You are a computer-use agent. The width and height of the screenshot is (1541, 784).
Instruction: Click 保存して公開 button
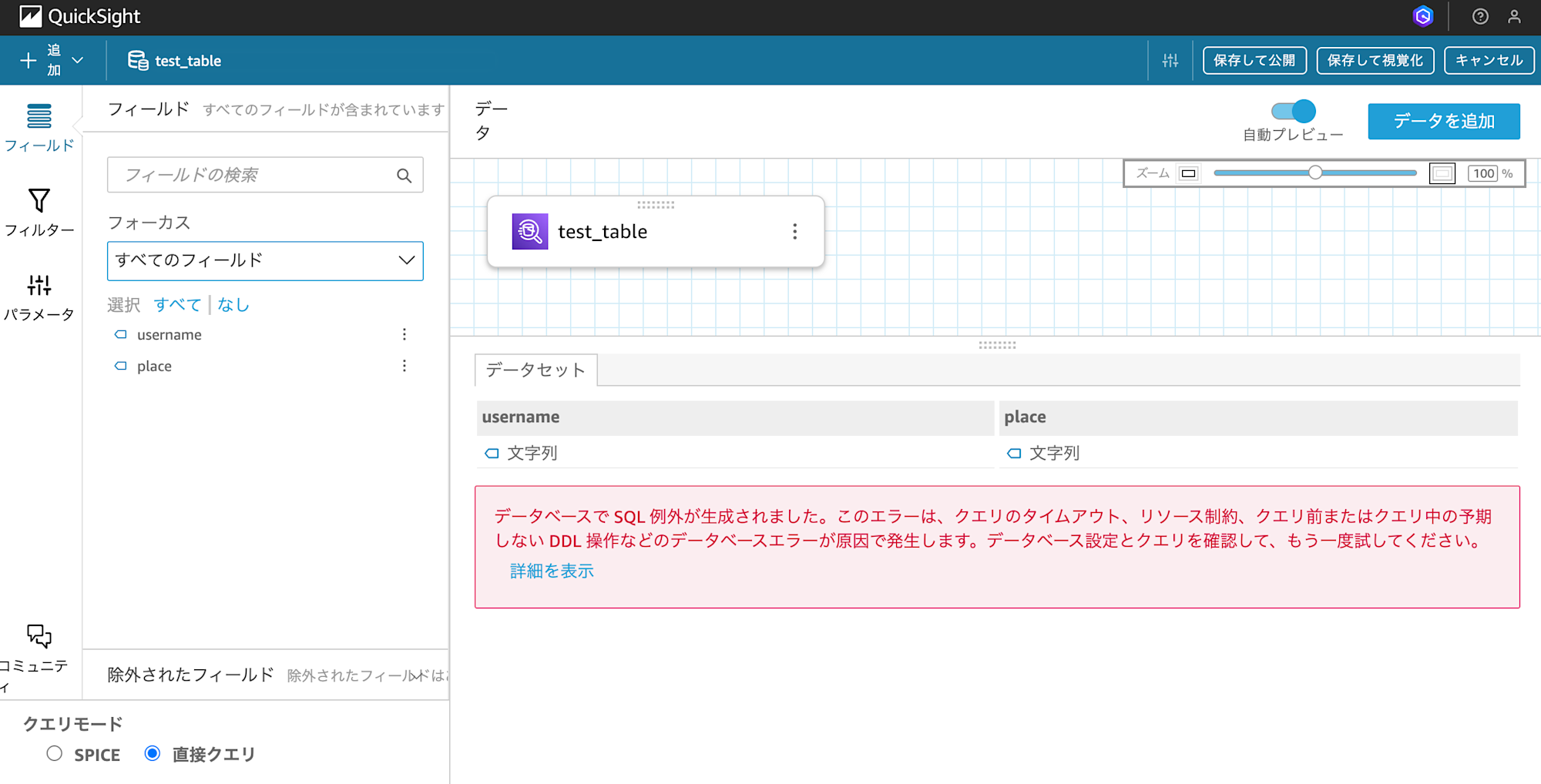pos(1254,60)
